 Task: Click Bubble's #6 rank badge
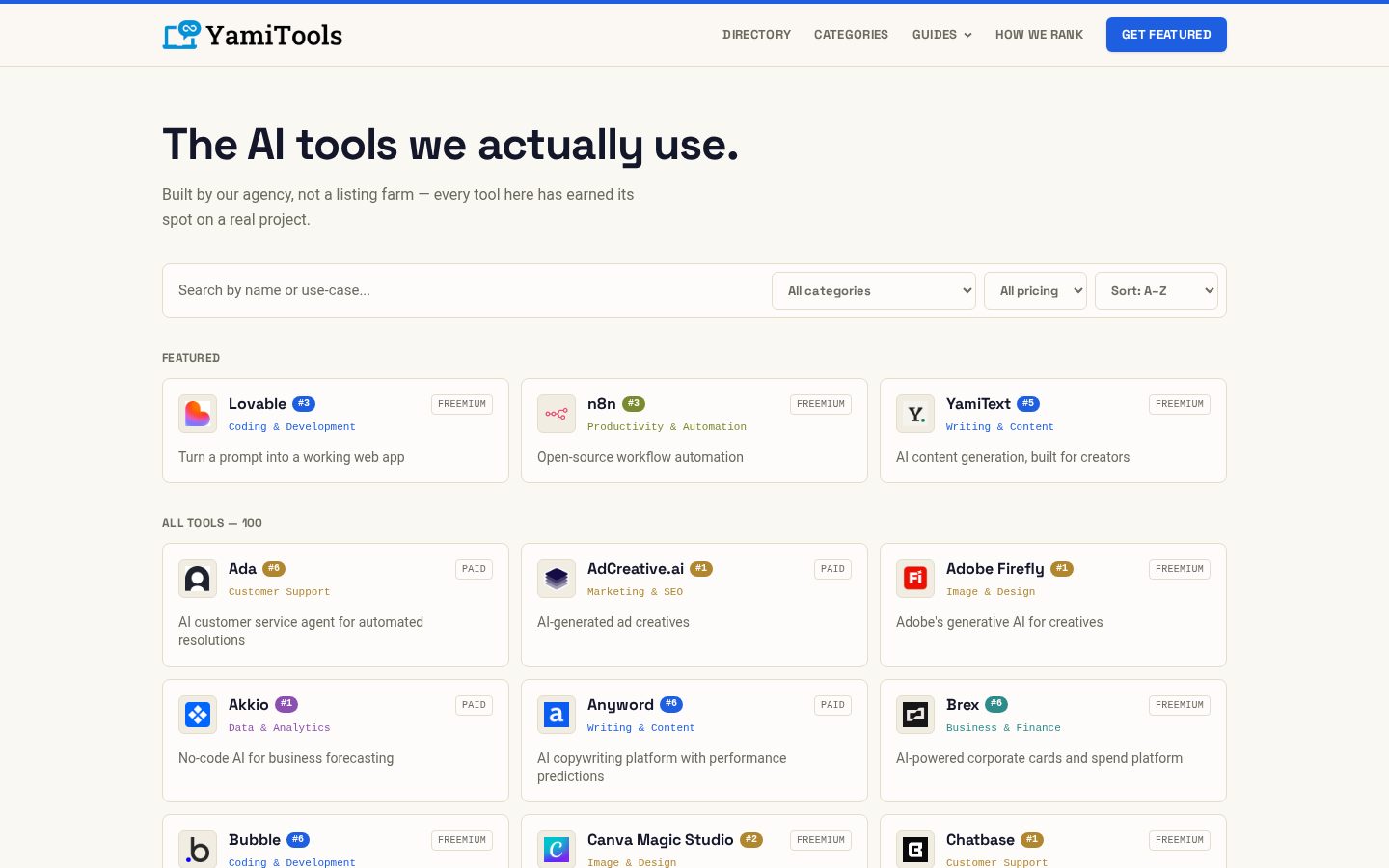click(298, 840)
